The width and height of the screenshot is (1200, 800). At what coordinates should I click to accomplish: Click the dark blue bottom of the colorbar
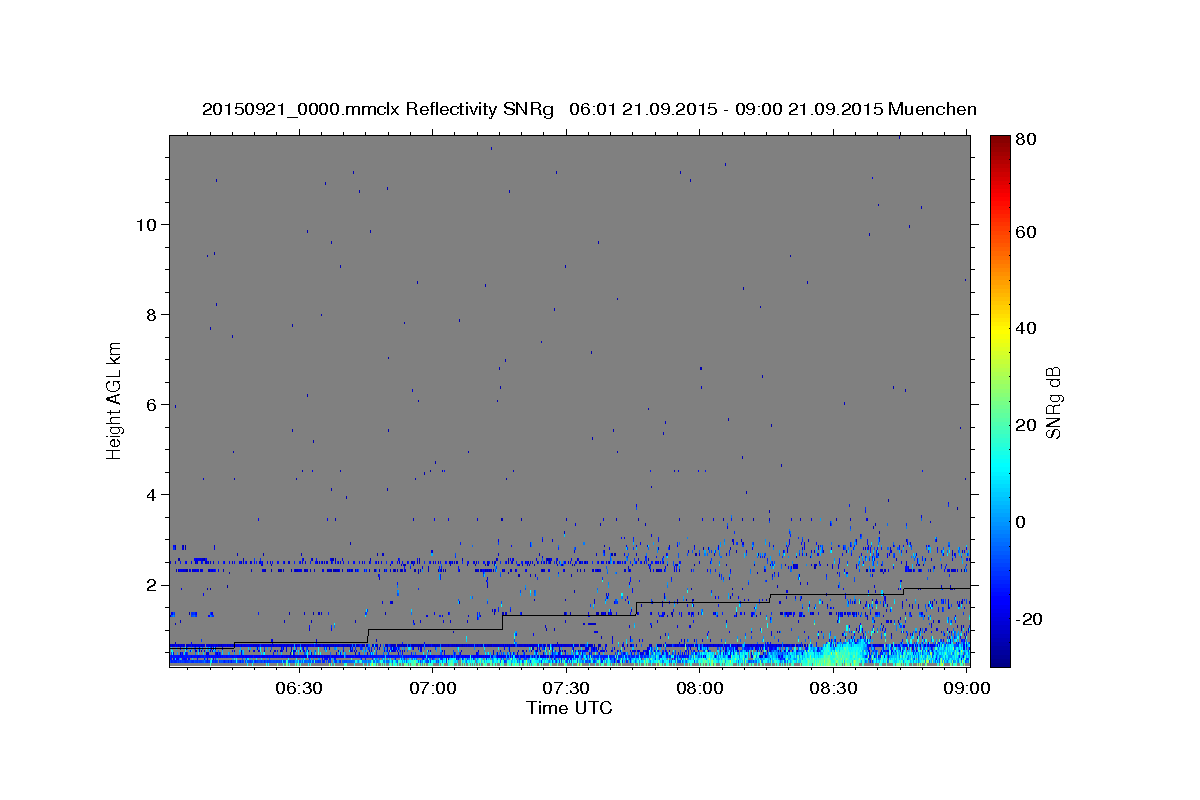(1000, 655)
